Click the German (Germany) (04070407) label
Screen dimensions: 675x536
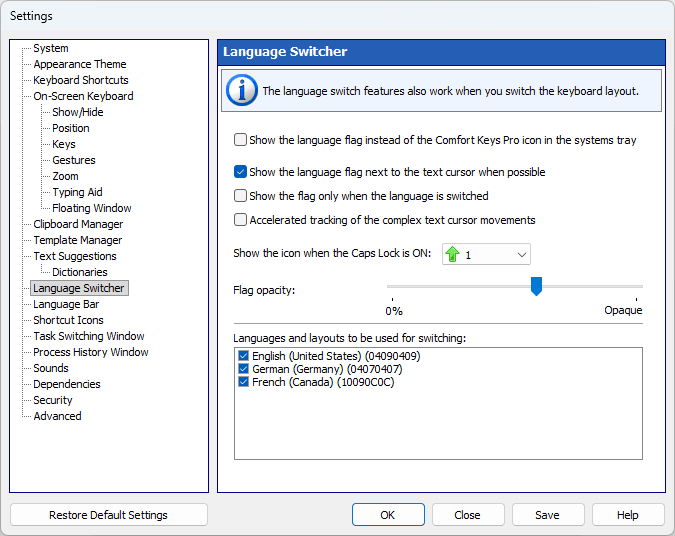(327, 369)
